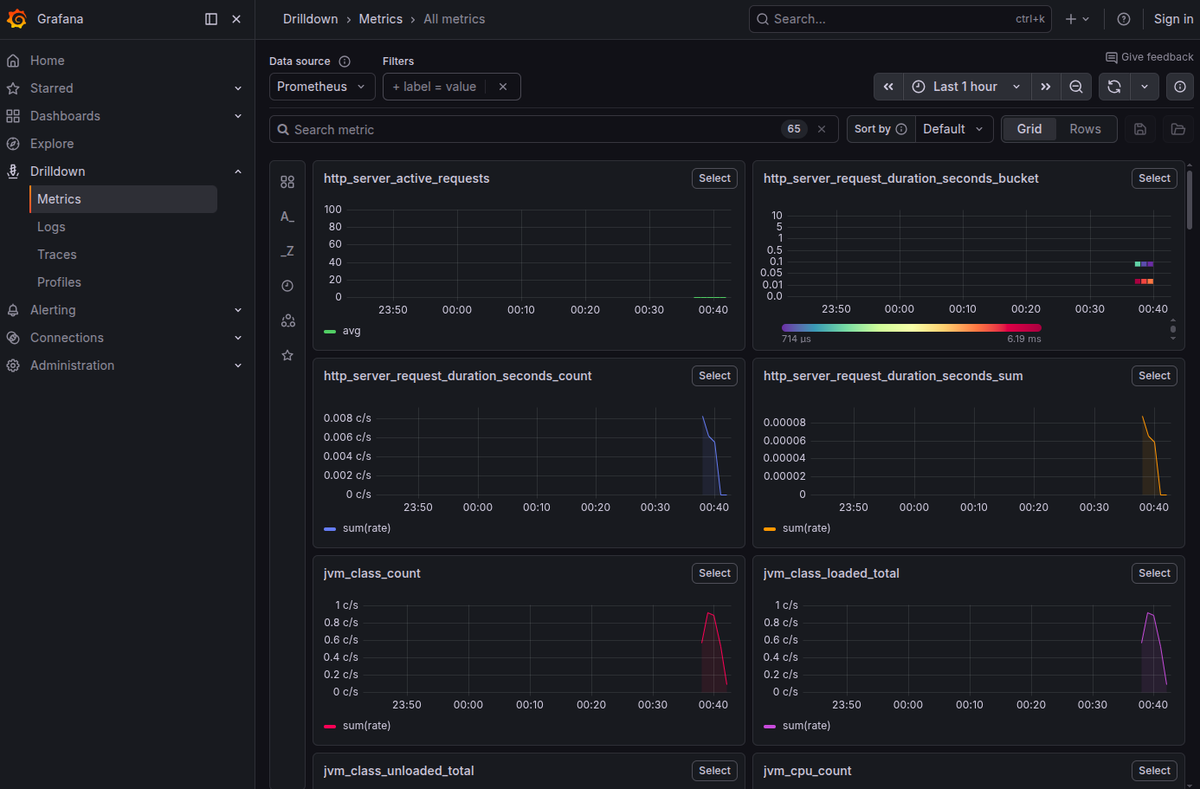Click the save bookmark icon beside Rows
This screenshot has width=1200, height=789.
point(1140,129)
